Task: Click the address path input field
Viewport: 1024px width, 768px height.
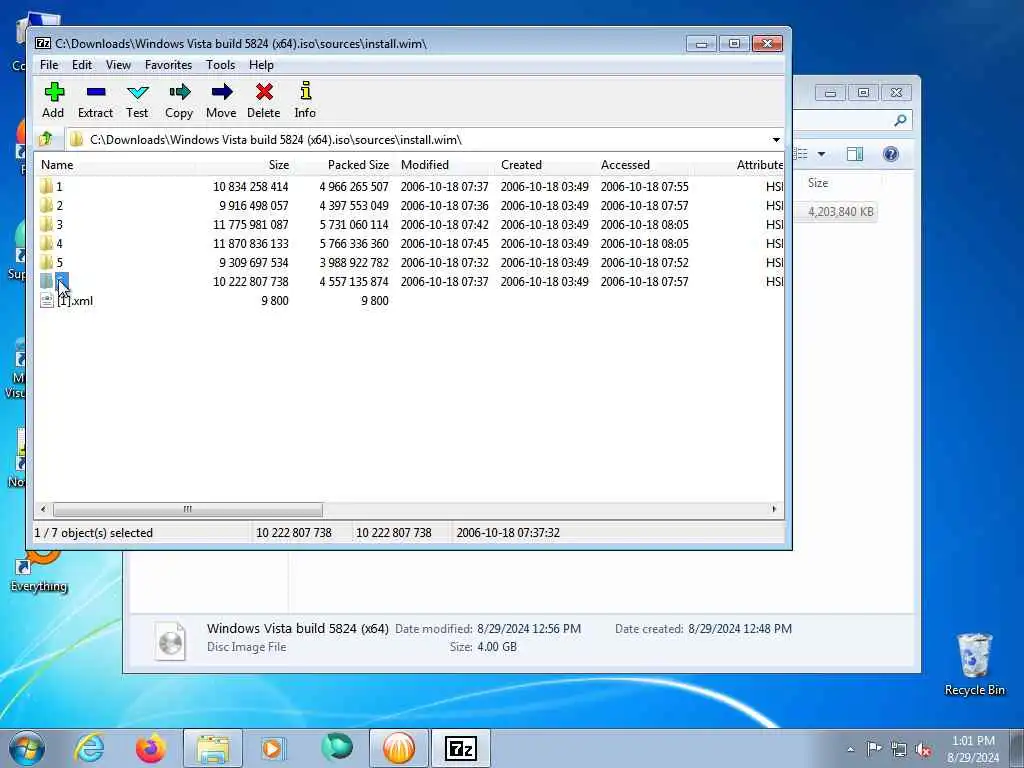Action: pyautogui.click(x=418, y=140)
